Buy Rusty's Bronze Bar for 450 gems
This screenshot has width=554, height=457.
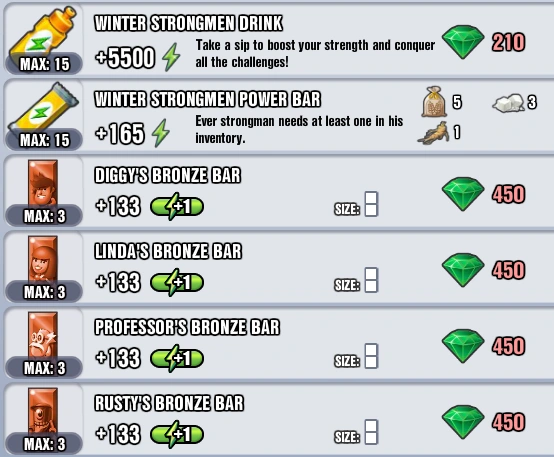click(483, 422)
